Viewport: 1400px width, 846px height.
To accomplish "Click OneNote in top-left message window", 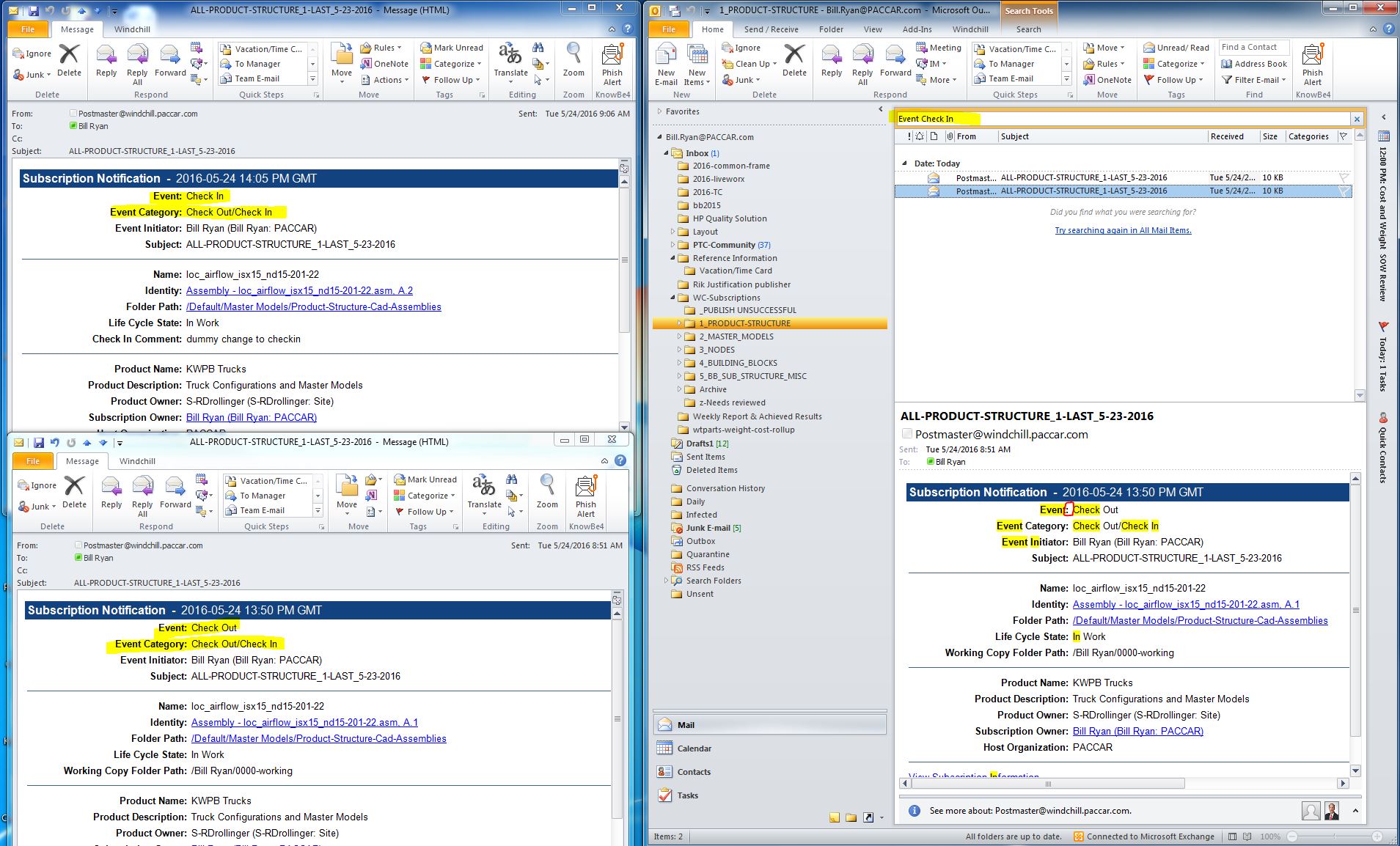I will coord(384,64).
